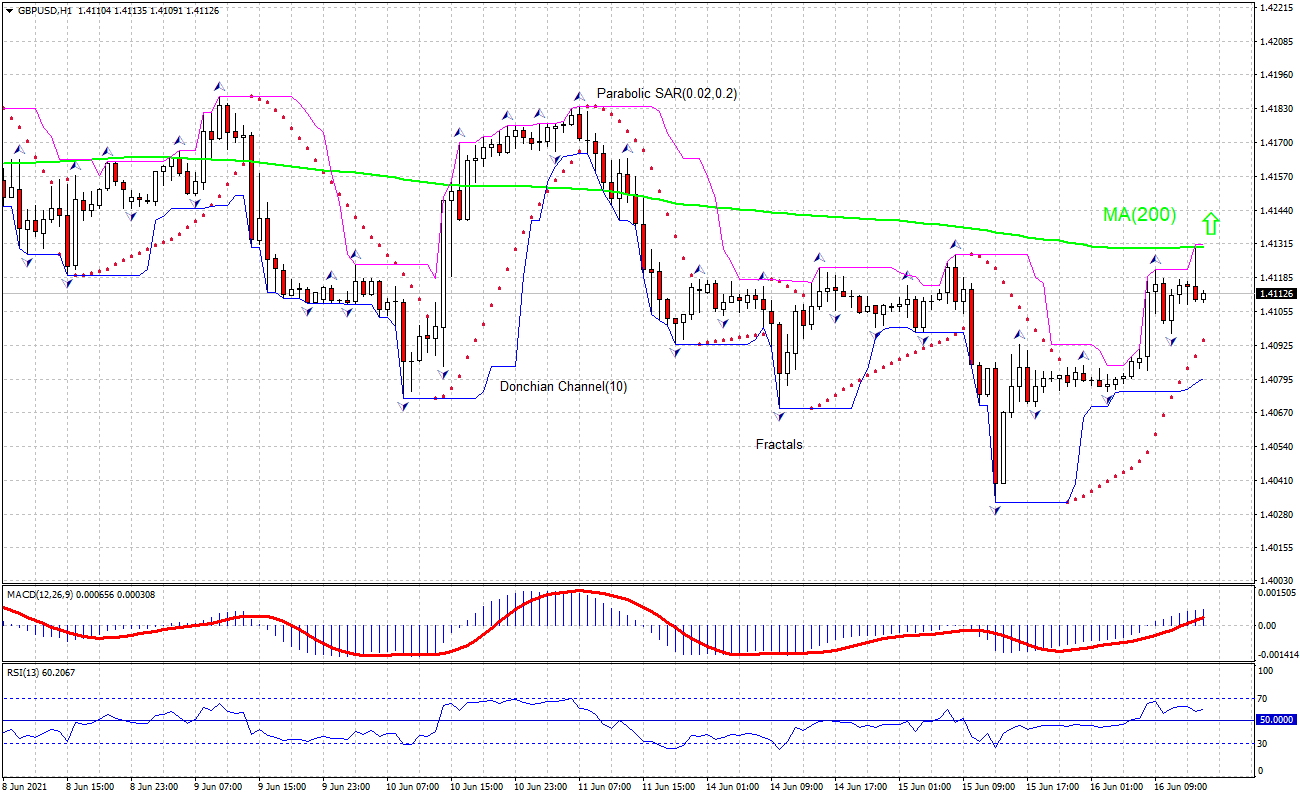Click the green up arrow beside MA(200)
Screen dimensions: 1300x798
[x=1210, y=222]
